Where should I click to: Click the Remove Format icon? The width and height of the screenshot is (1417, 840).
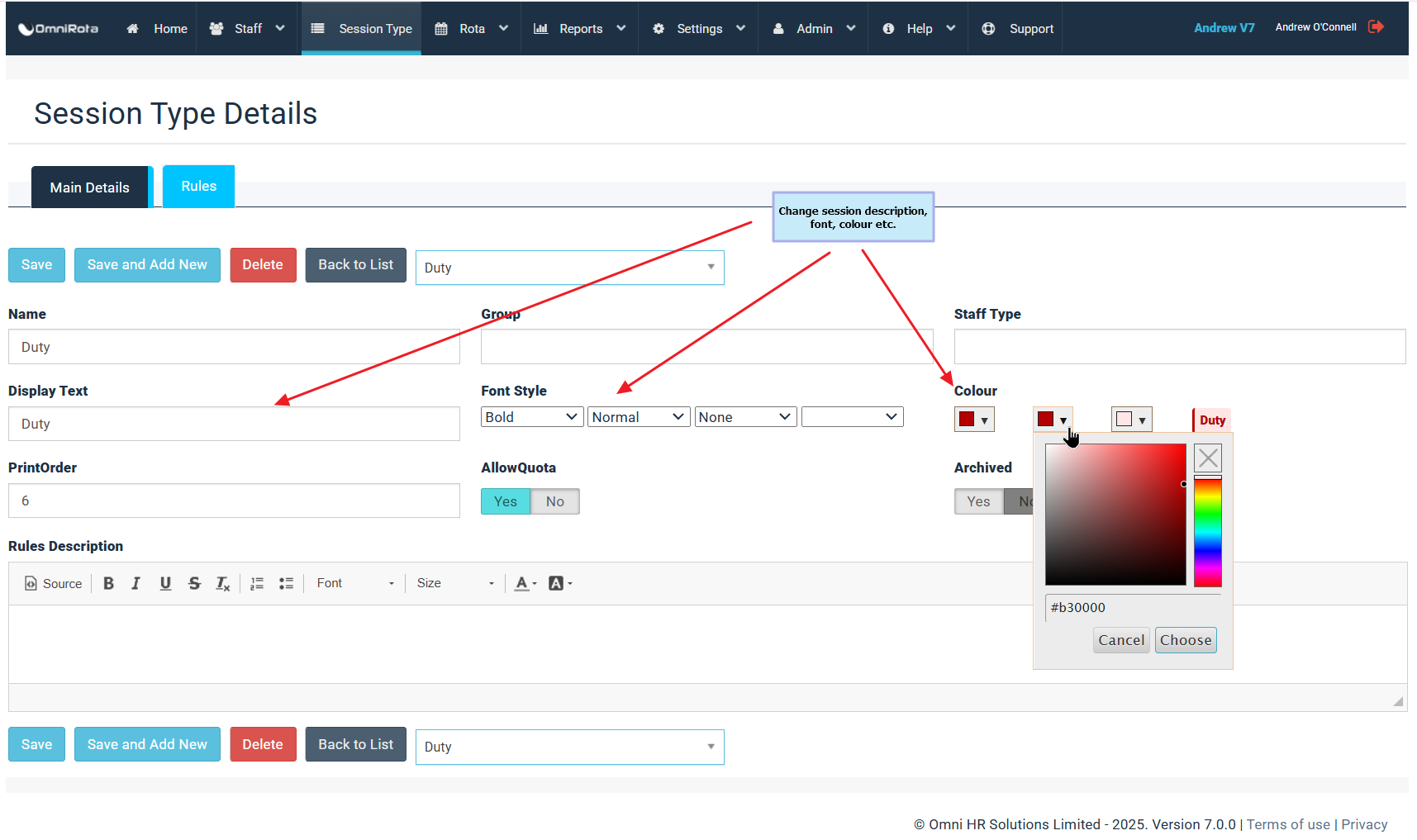tap(222, 583)
